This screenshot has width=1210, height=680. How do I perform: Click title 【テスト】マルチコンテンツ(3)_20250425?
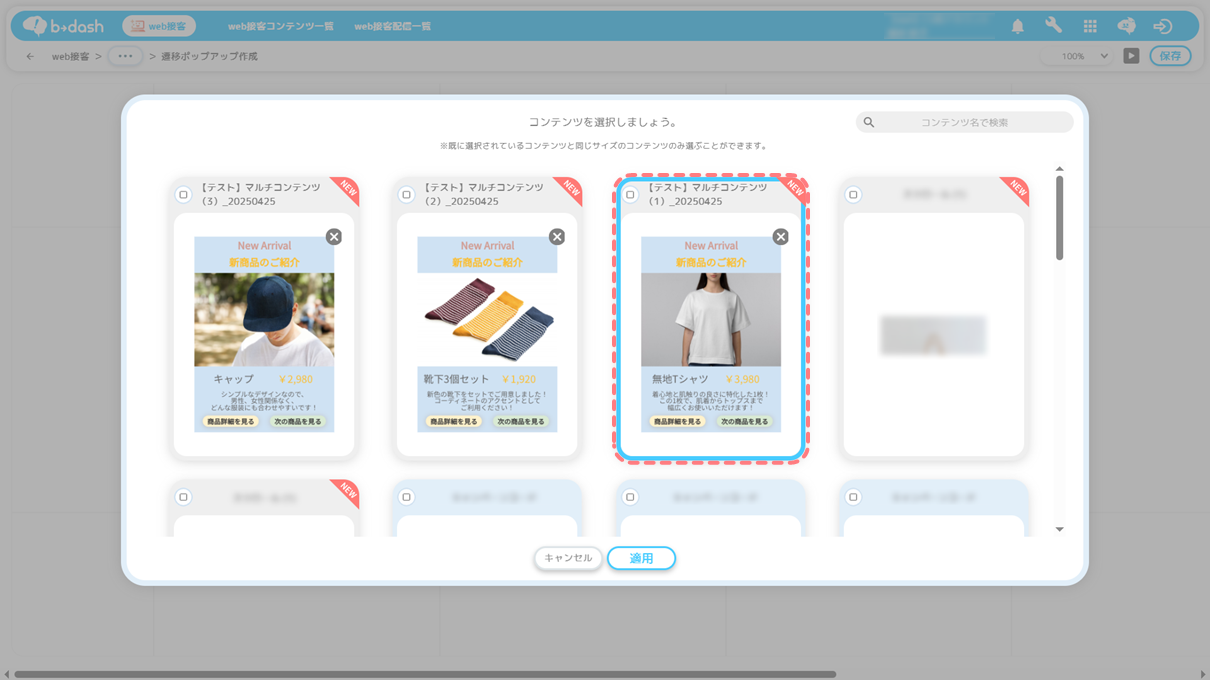pyautogui.click(x=260, y=194)
